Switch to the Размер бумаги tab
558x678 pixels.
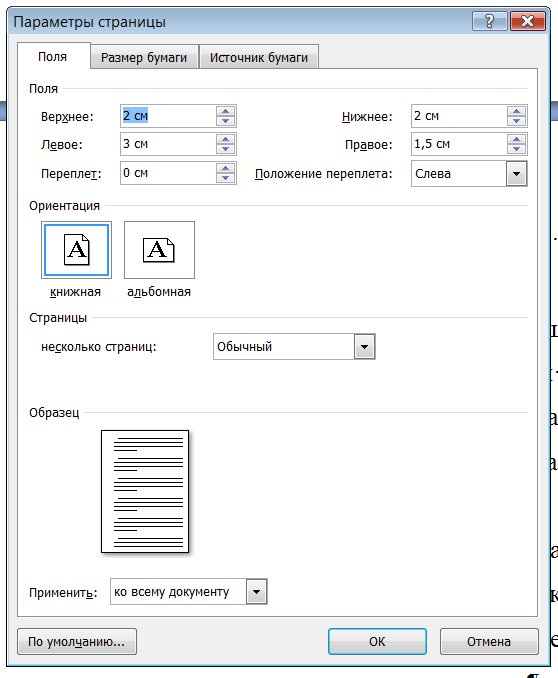144,57
